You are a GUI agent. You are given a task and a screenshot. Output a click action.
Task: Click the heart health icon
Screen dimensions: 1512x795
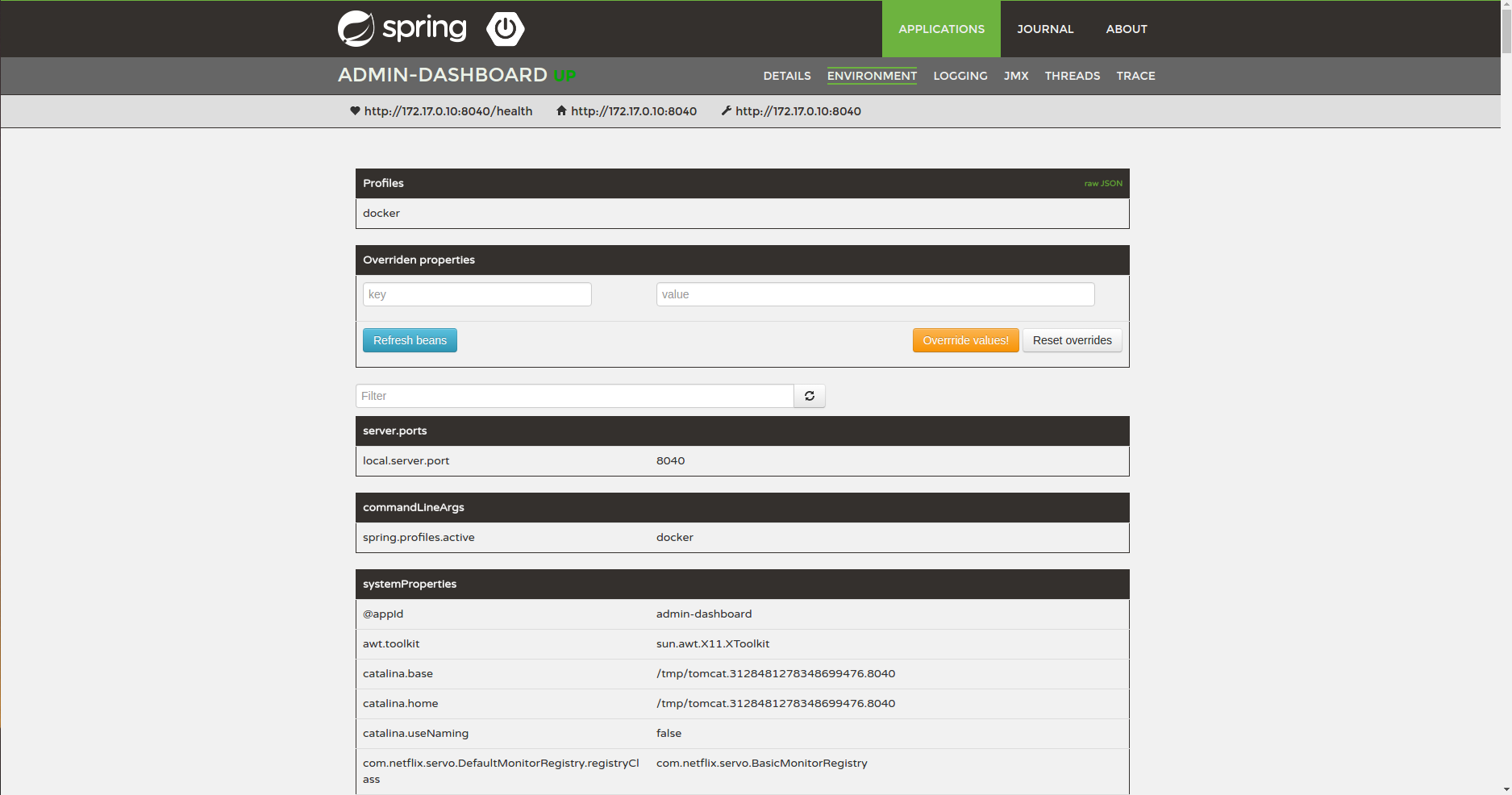click(355, 111)
